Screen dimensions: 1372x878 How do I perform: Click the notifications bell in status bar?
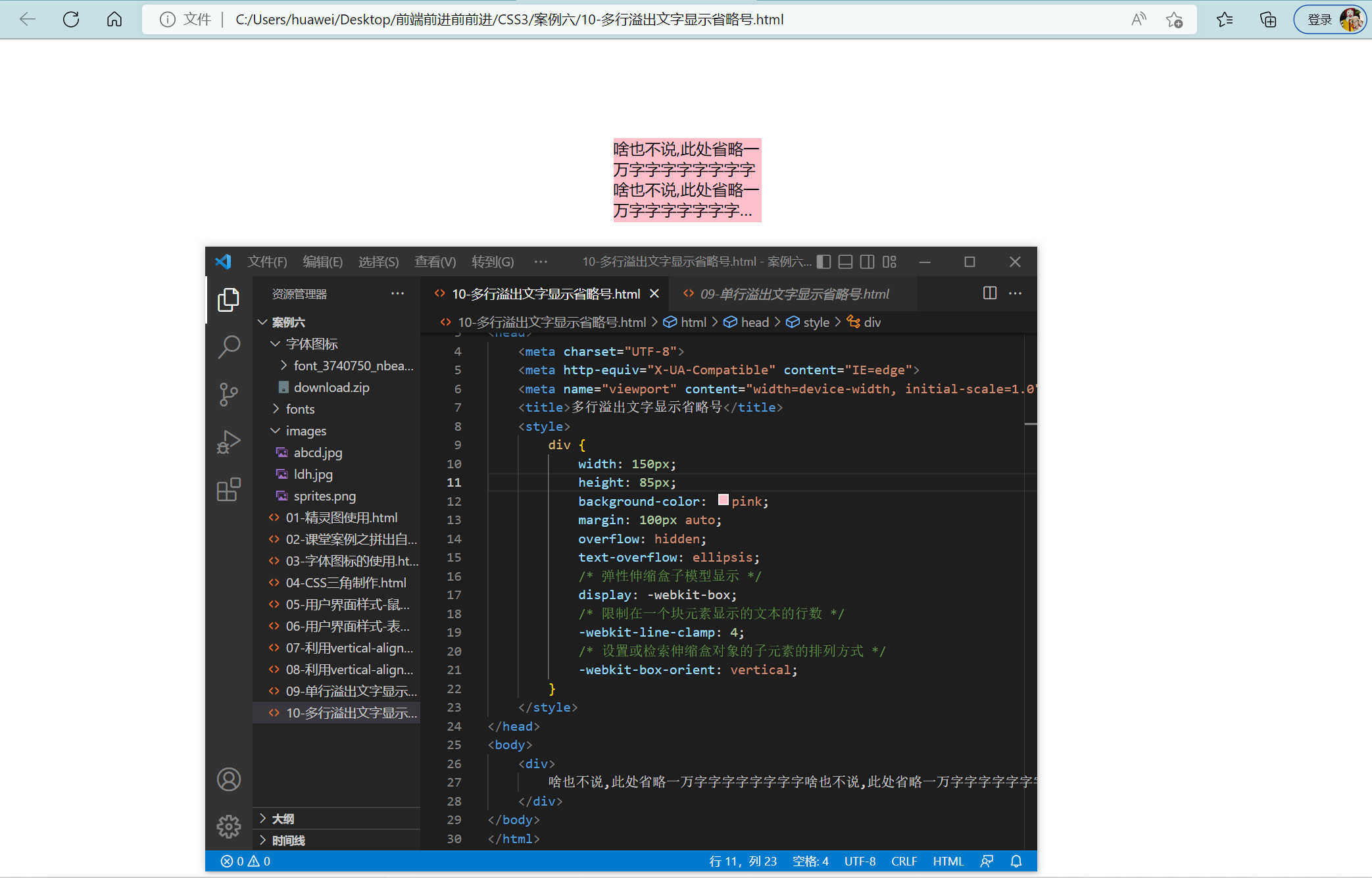(x=1016, y=861)
